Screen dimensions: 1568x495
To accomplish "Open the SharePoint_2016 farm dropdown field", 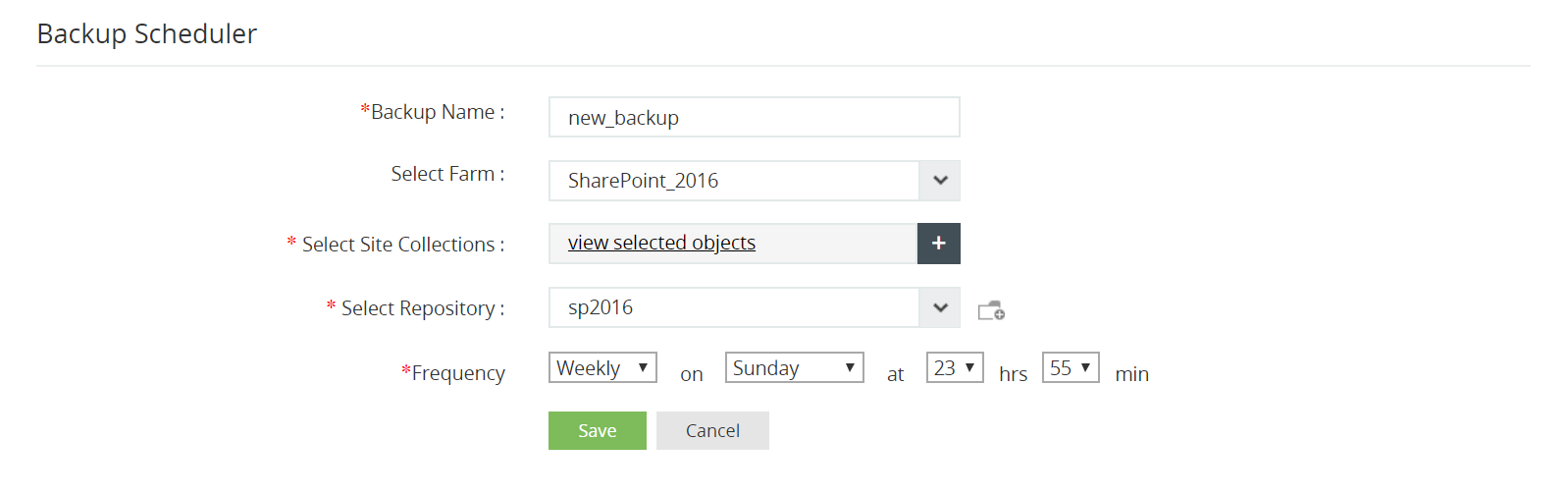I will click(733, 181).
